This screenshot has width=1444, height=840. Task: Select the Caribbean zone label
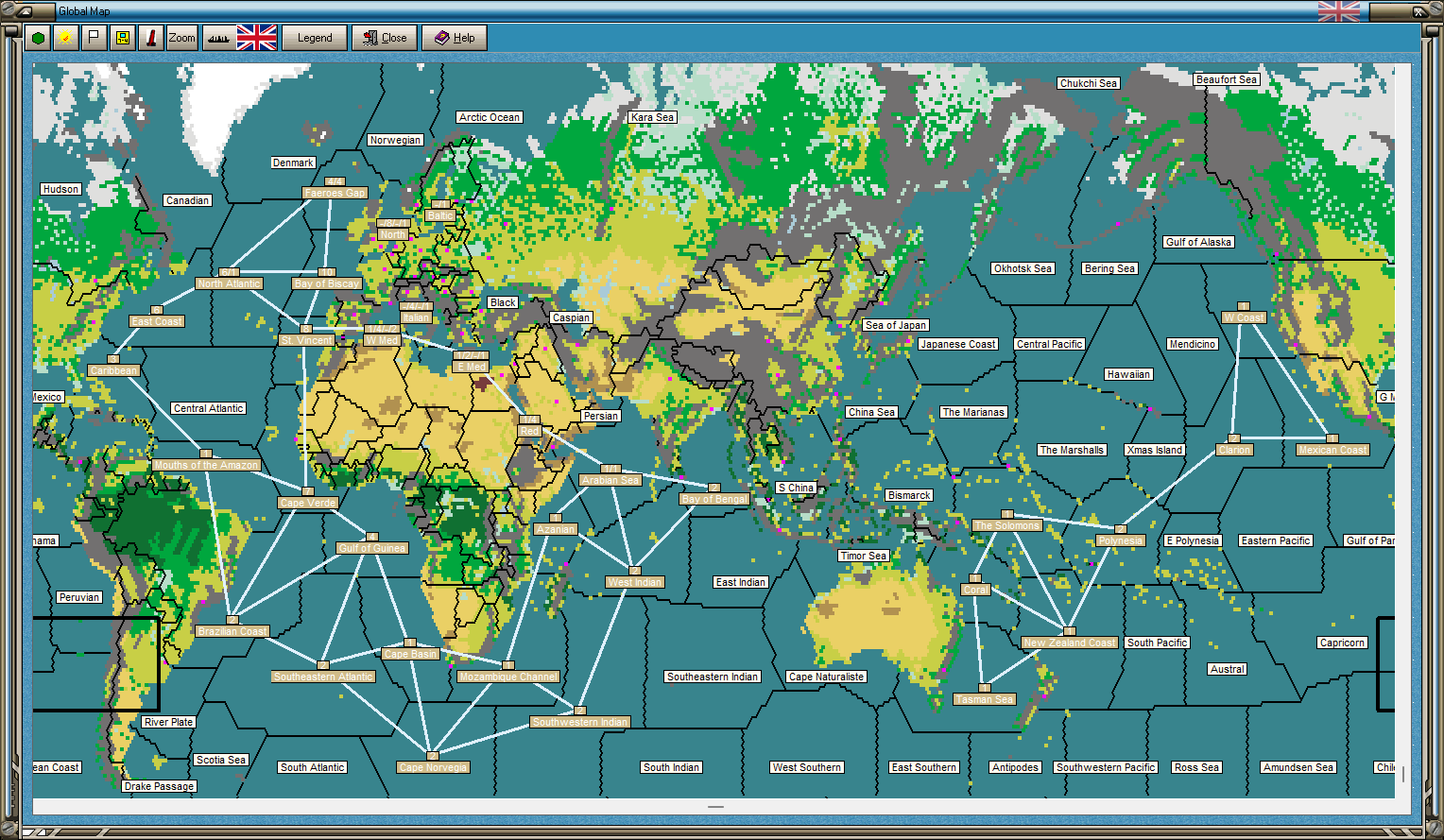tap(113, 370)
